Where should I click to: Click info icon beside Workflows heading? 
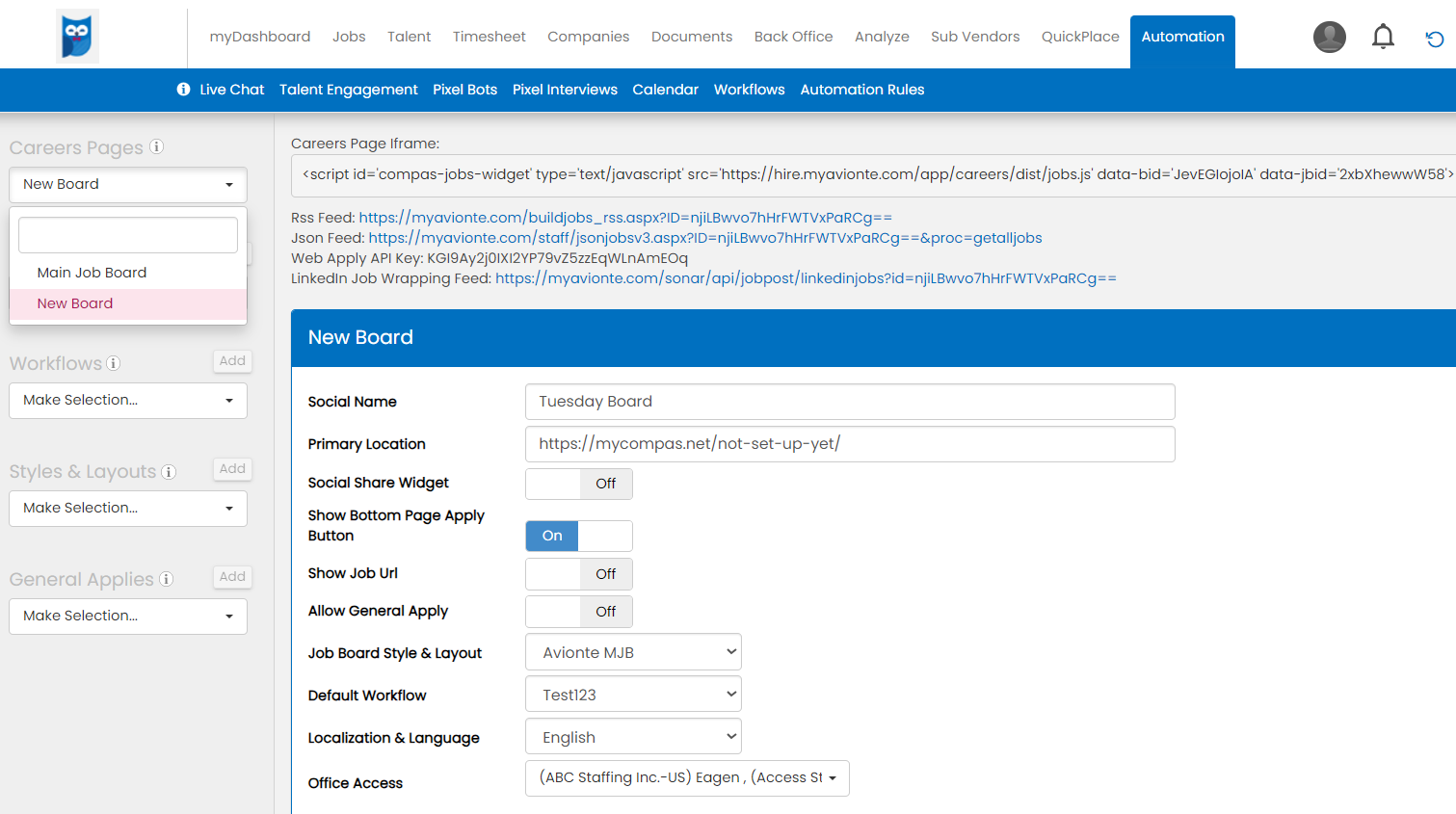tap(113, 363)
